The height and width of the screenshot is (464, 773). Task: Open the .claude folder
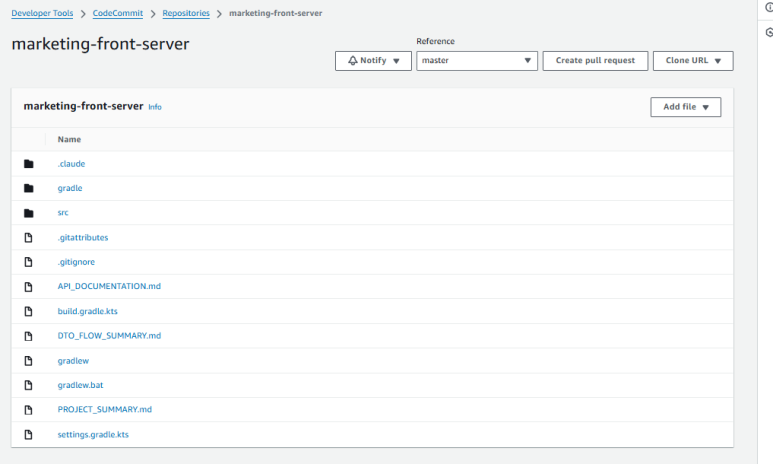[x=71, y=164]
